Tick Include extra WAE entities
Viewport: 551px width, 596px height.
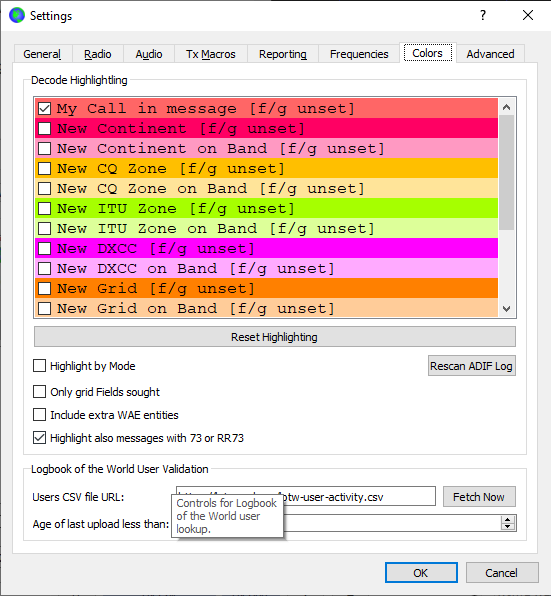pos(40,415)
